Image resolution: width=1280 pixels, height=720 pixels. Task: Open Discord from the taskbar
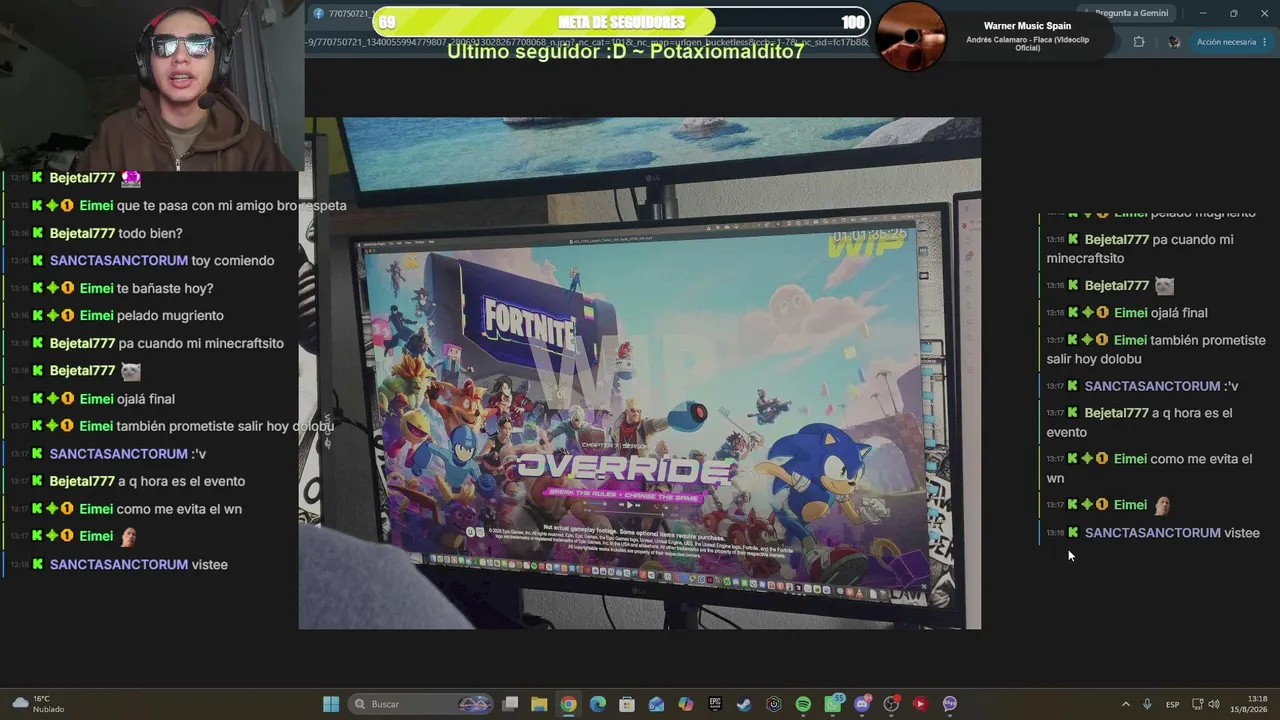pyautogui.click(x=862, y=704)
